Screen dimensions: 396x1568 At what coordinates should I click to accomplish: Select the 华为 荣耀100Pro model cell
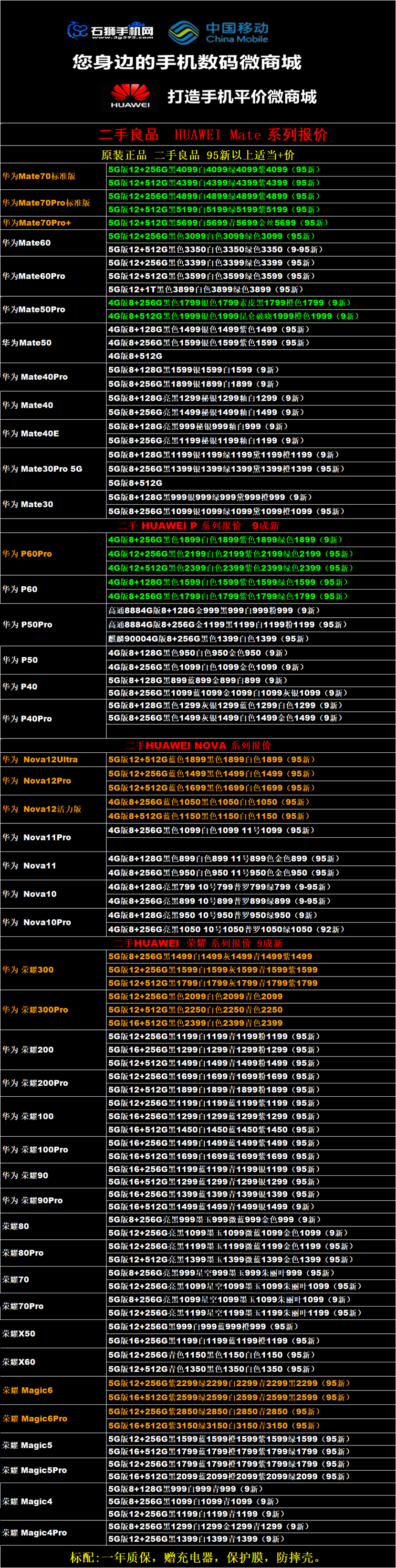pos(53,1150)
